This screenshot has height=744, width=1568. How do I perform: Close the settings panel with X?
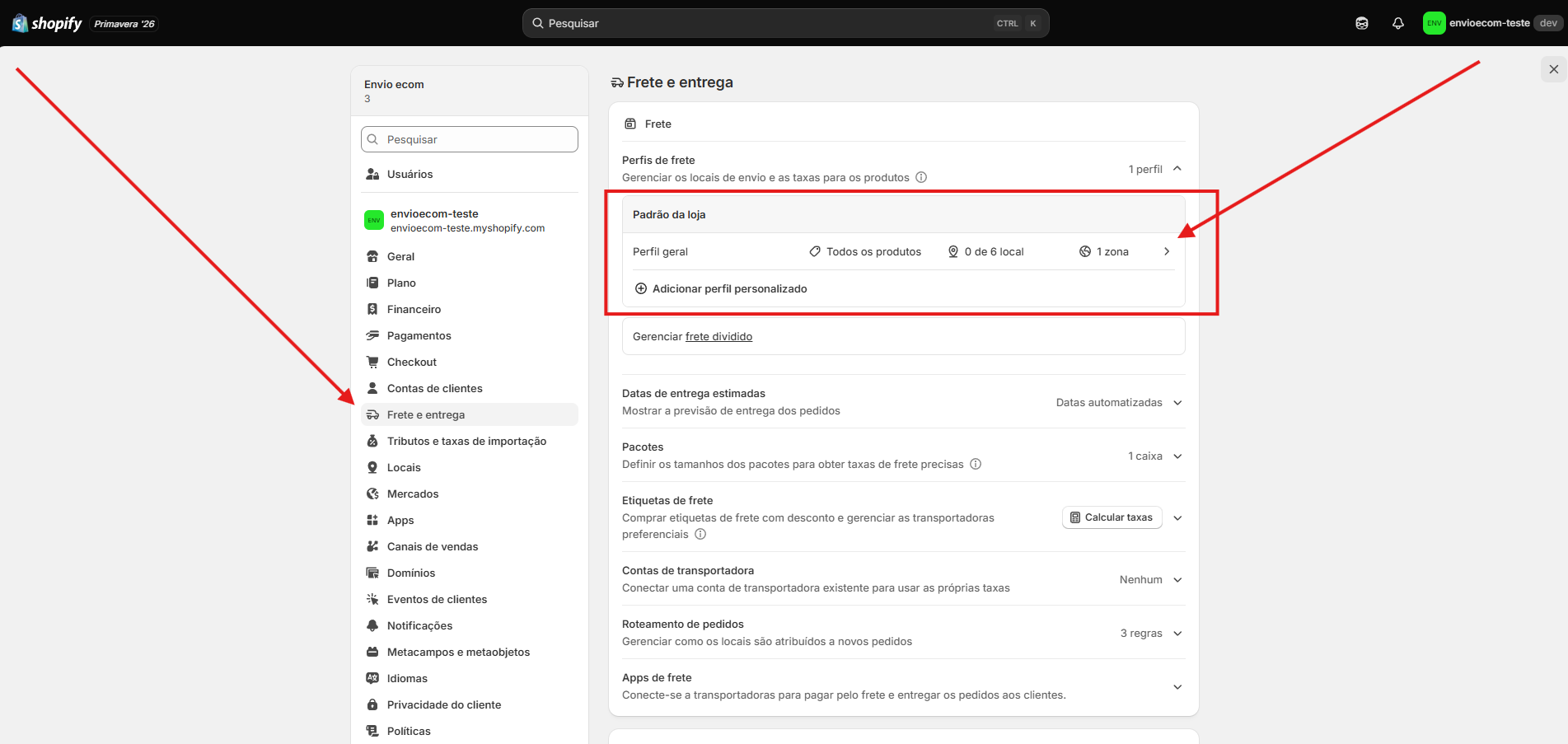[1553, 69]
